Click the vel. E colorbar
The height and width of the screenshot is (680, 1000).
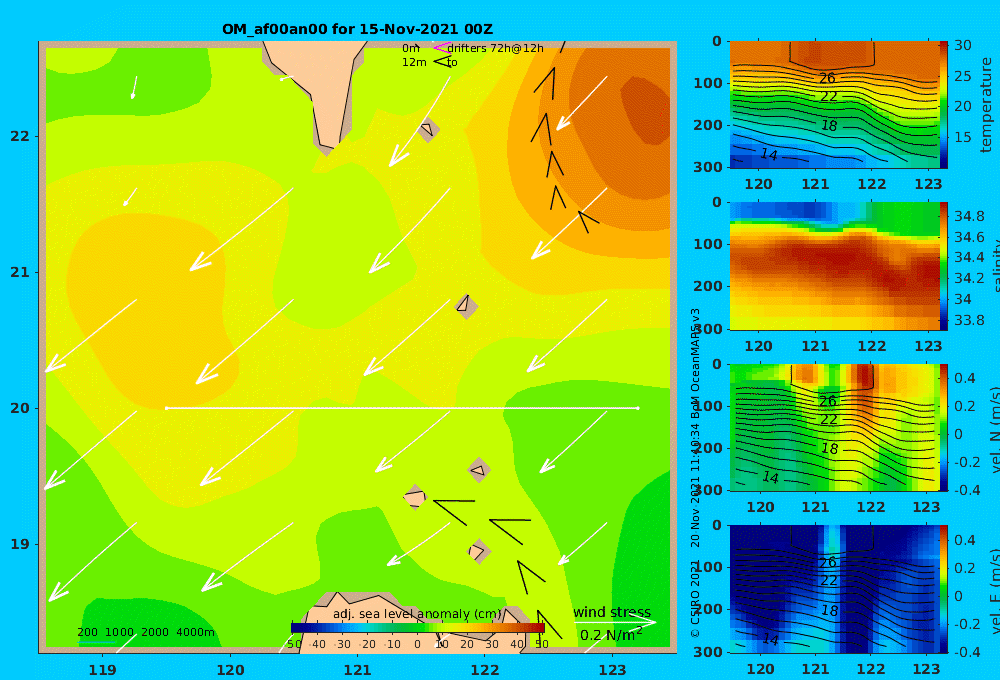944,589
